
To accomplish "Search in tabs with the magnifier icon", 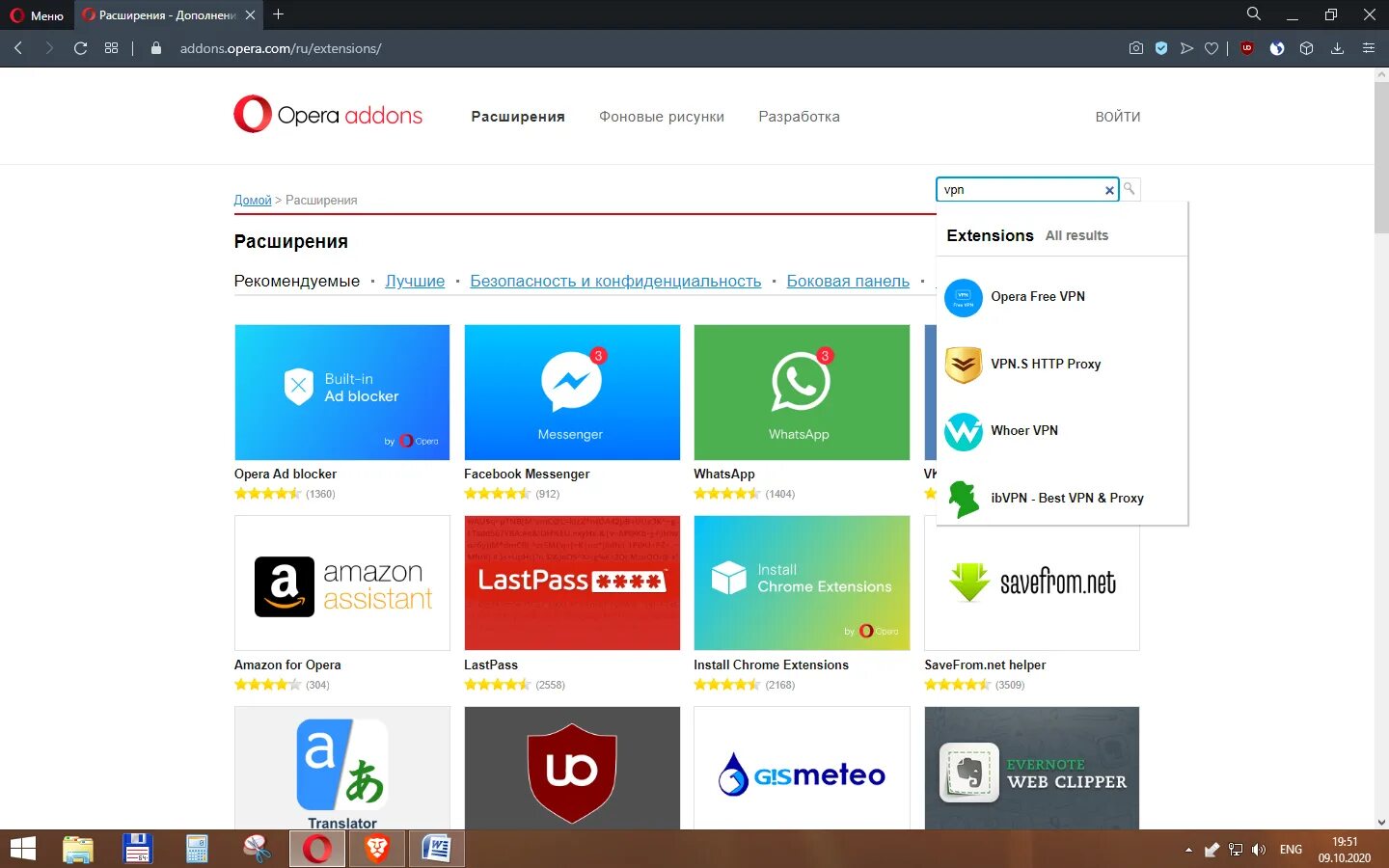I will click(x=1253, y=14).
